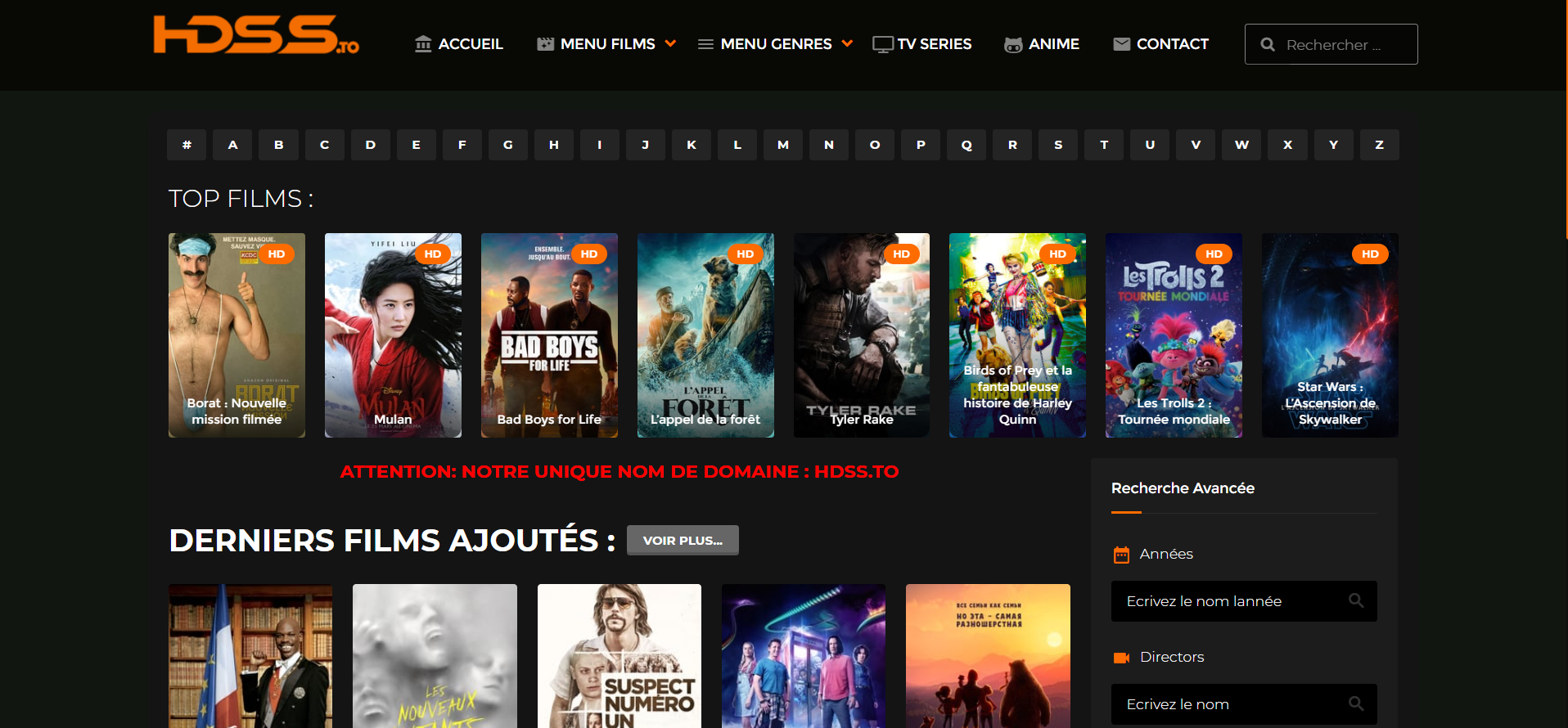Click the magnifier icon in Rechercher box

(1268, 45)
